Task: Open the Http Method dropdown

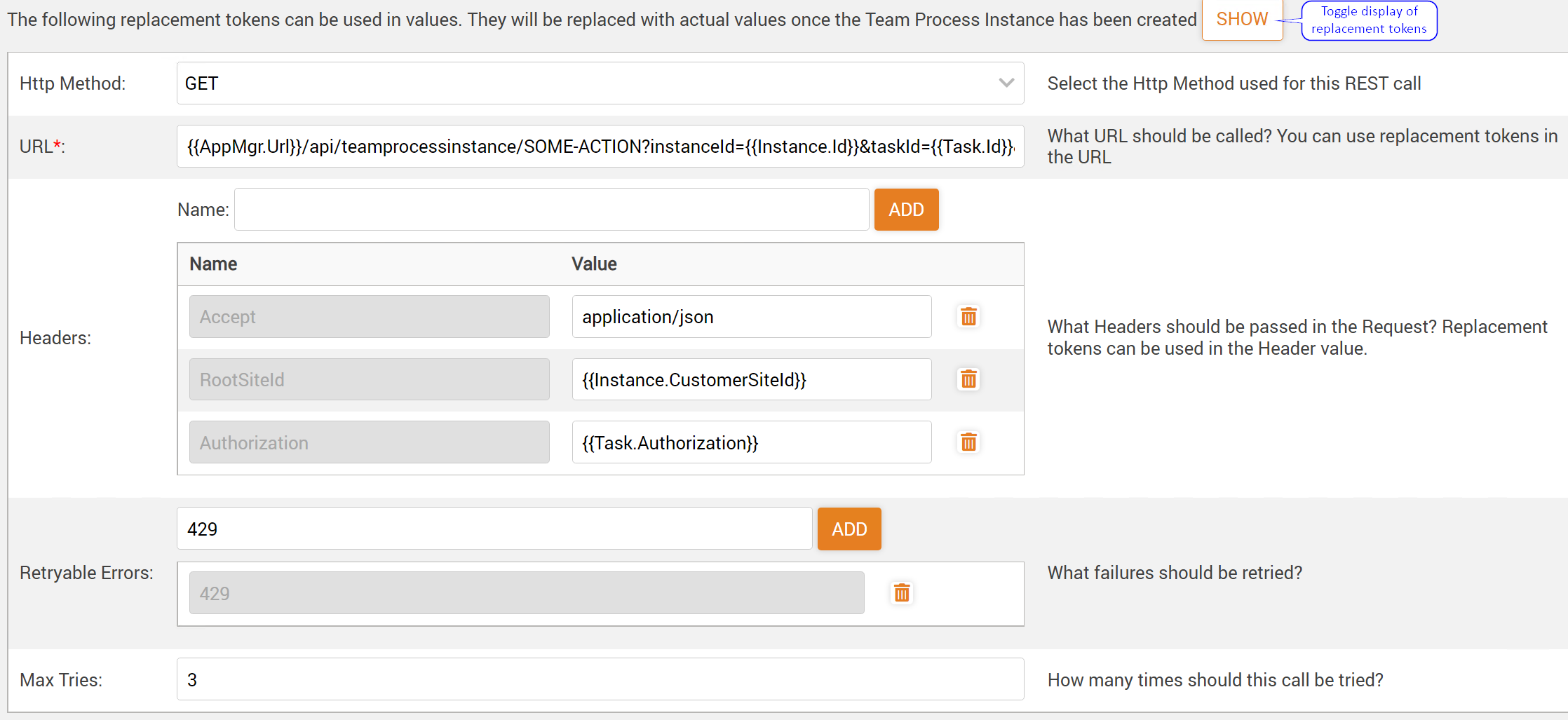Action: pyautogui.click(x=600, y=83)
